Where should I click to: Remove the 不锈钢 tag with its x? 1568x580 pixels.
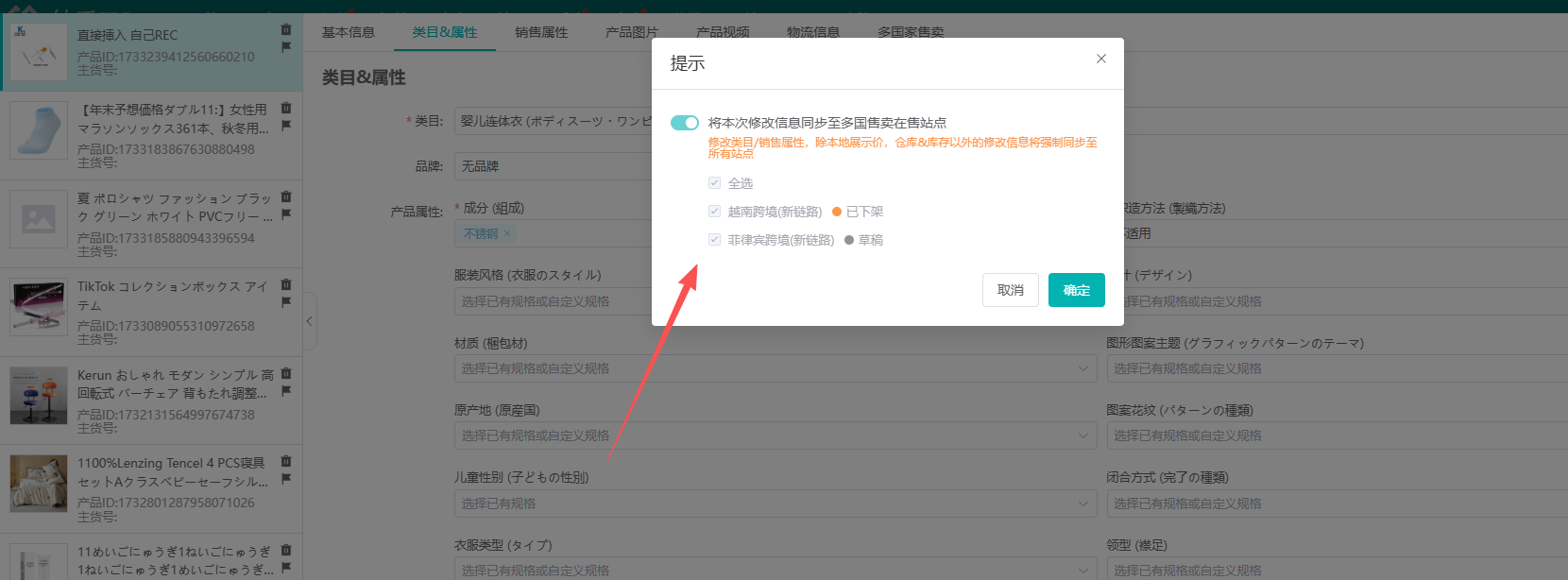[507, 234]
